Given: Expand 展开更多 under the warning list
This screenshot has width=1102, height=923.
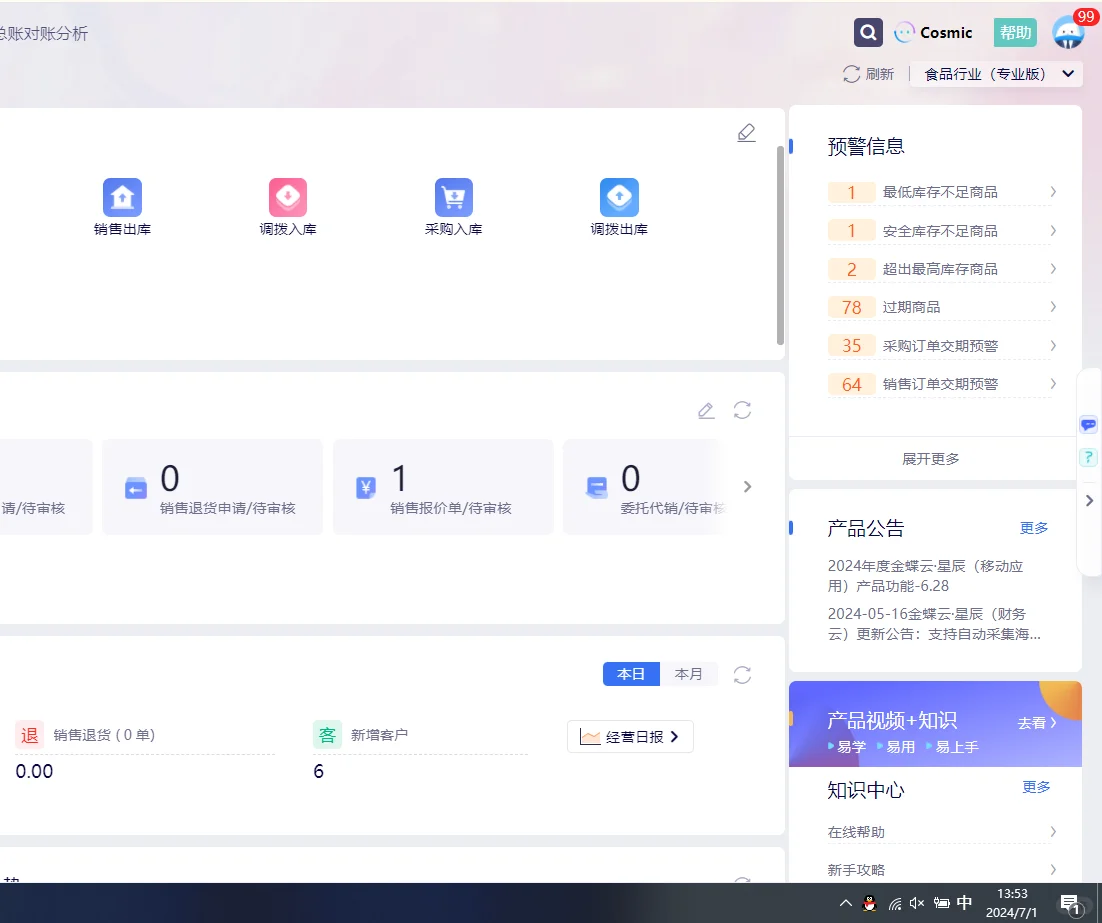Looking at the screenshot, I should point(930,458).
